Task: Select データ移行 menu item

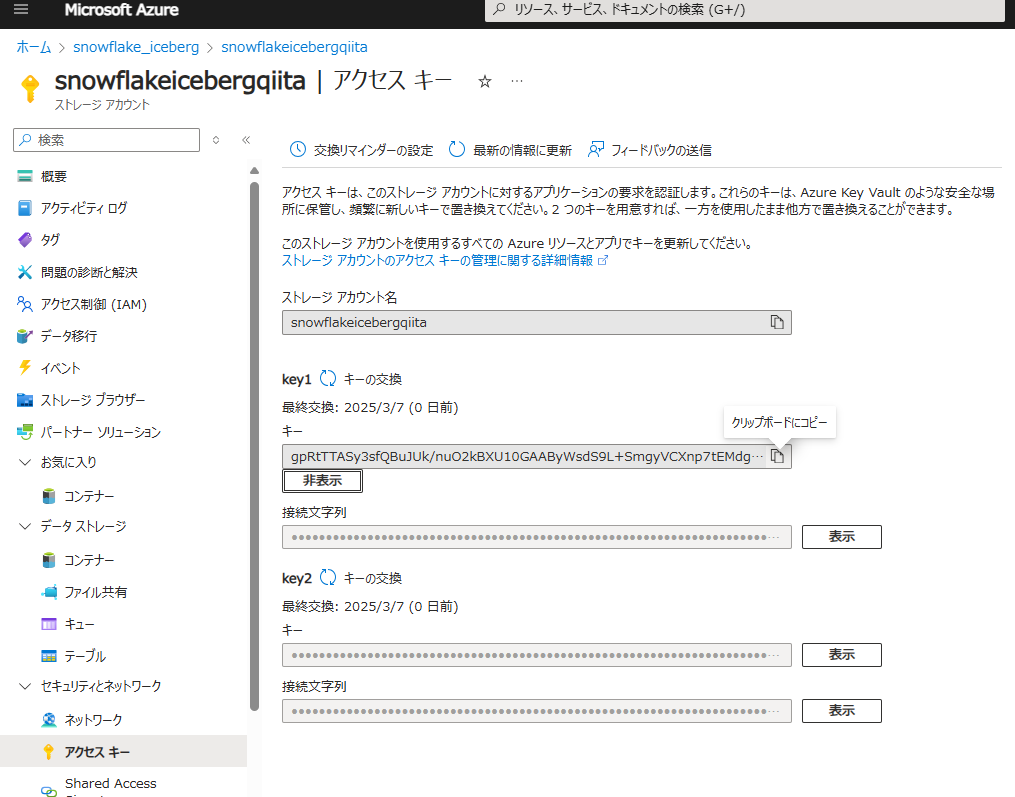Action: pos(123,336)
